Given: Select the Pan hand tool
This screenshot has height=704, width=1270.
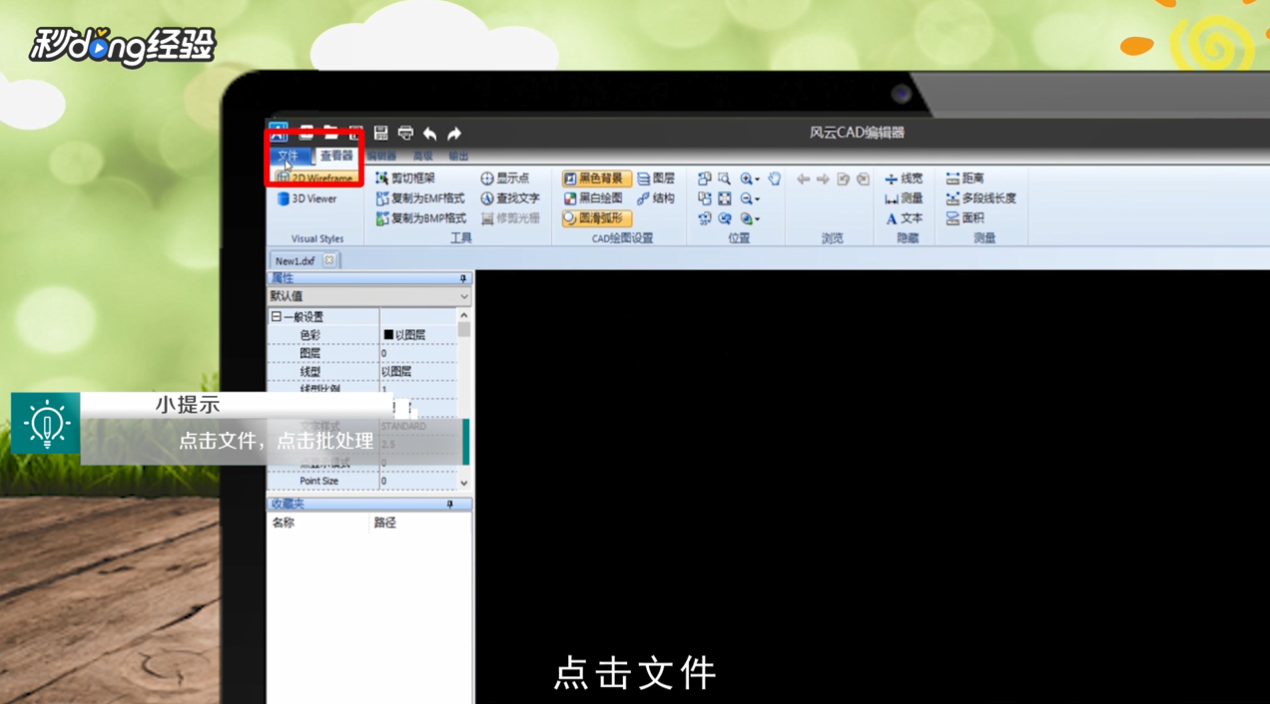Looking at the screenshot, I should pos(774,179).
